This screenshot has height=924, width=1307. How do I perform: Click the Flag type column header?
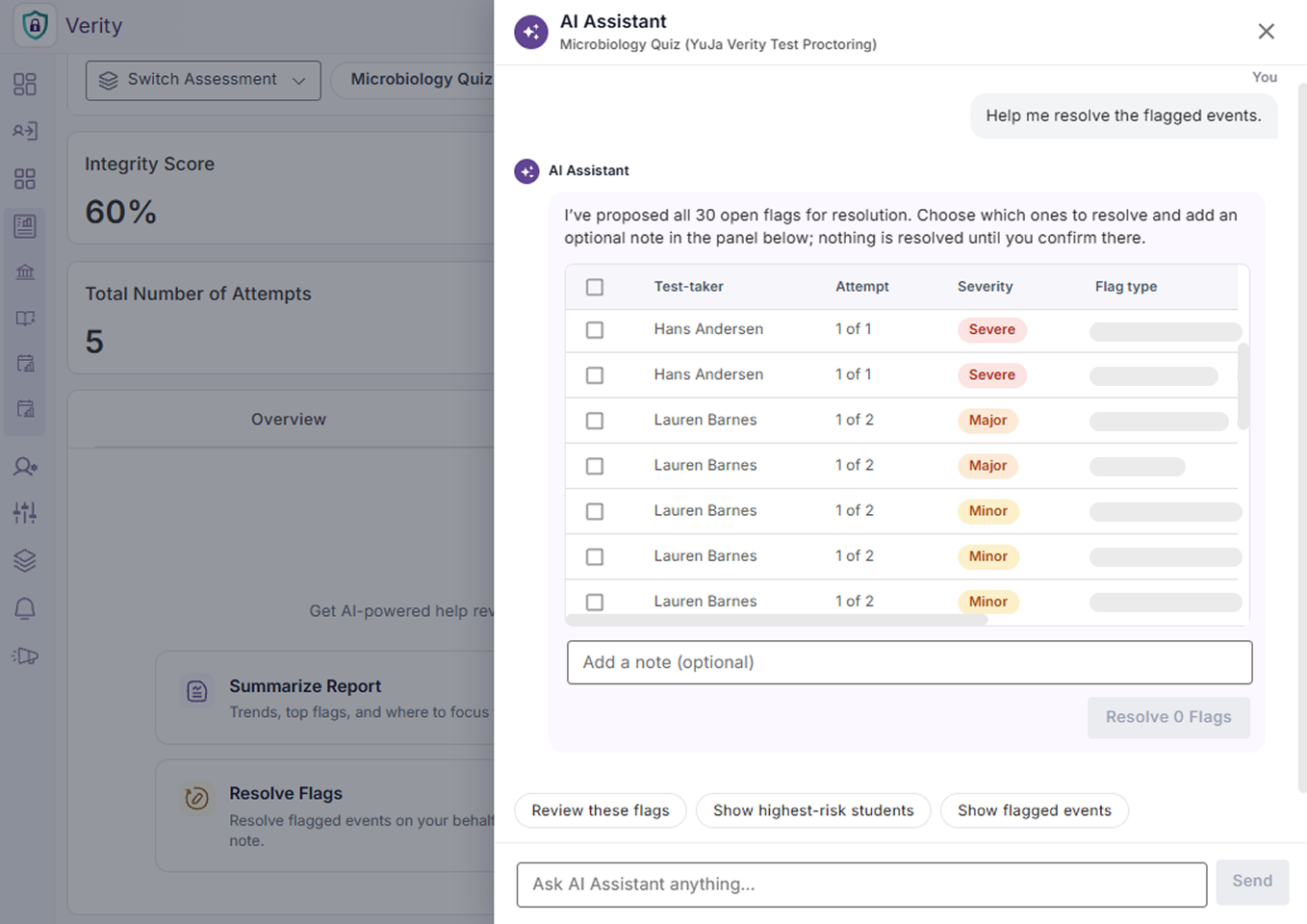click(1126, 287)
